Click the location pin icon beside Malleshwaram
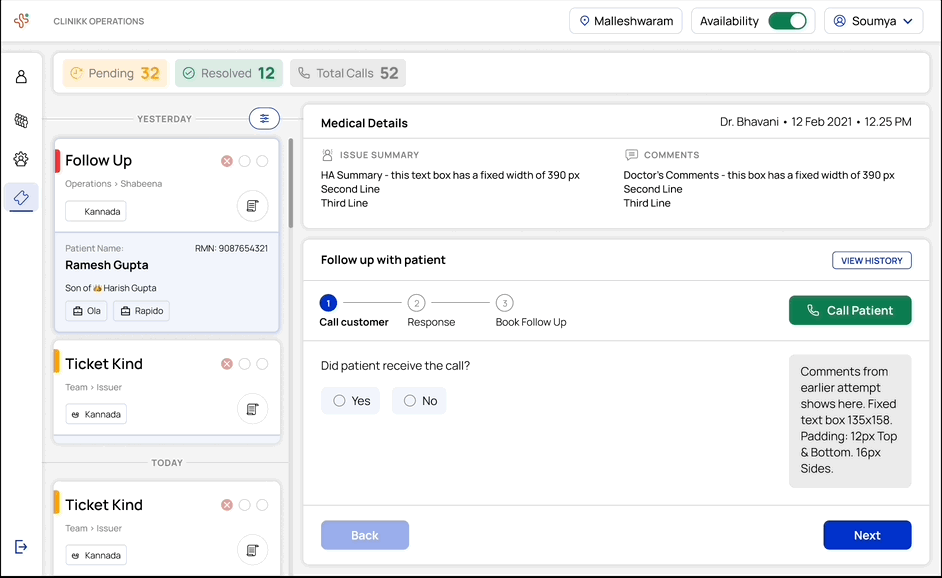The height and width of the screenshot is (578, 942). click(584, 21)
